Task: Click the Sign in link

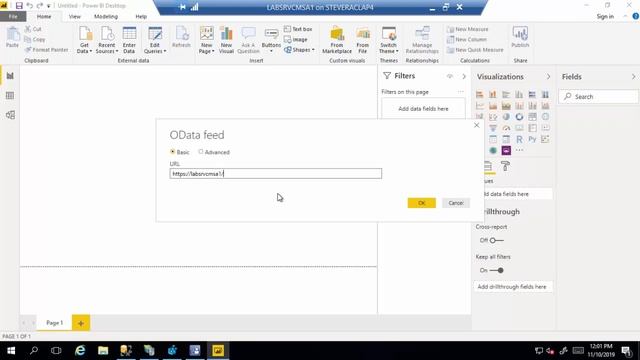Action: point(605,16)
